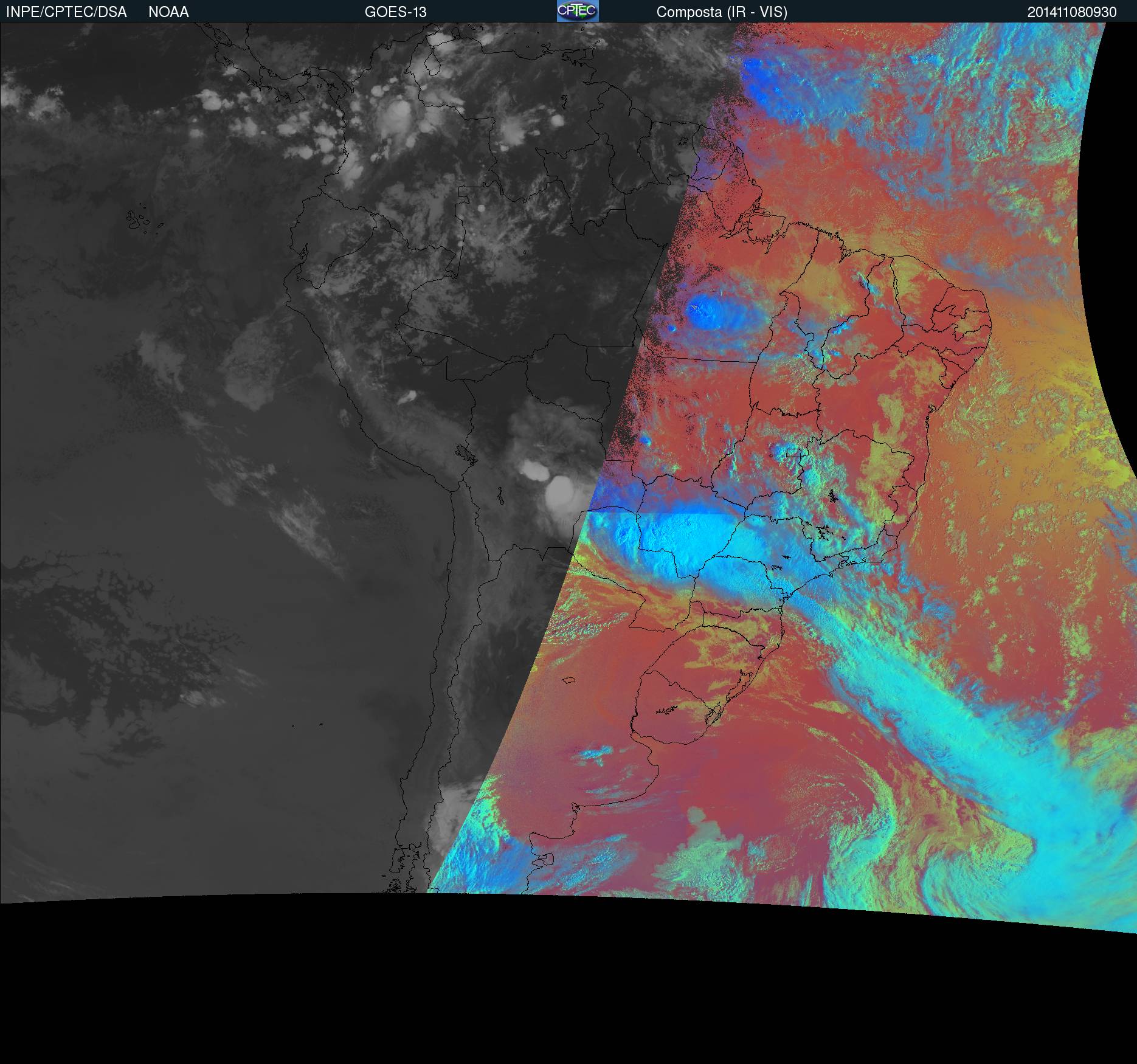Click the GOES-13 satellite label
This screenshot has width=1137, height=1064.
pyautogui.click(x=396, y=12)
